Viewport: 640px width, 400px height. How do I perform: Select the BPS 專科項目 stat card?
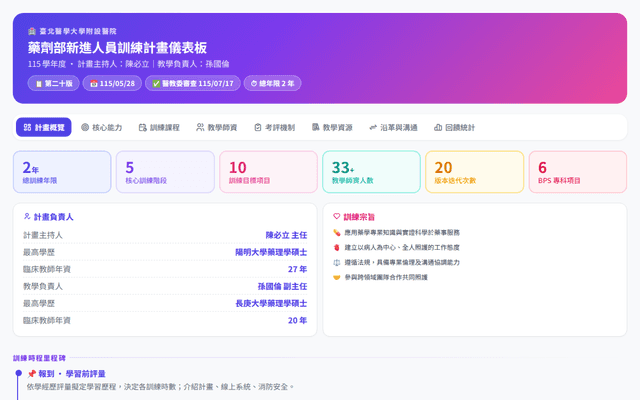point(578,172)
